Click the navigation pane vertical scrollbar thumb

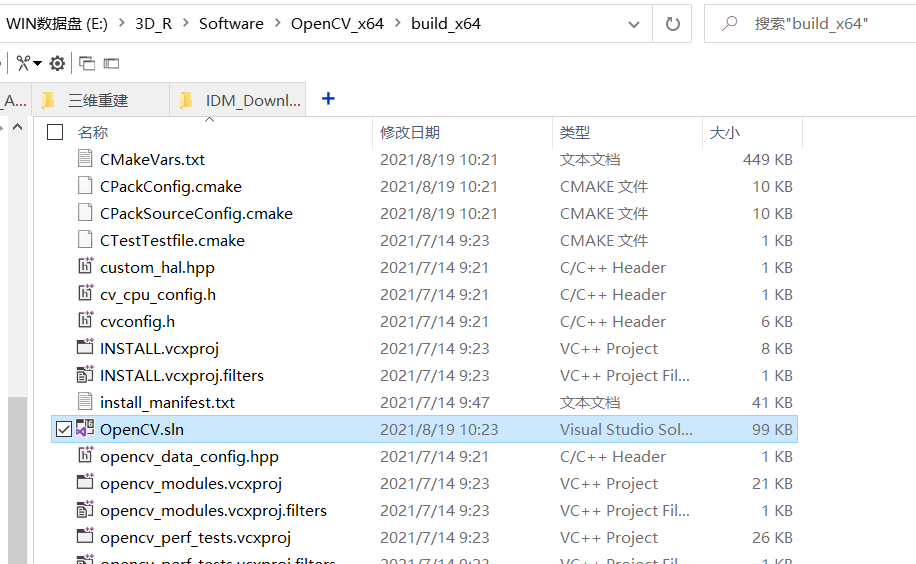(x=18, y=480)
